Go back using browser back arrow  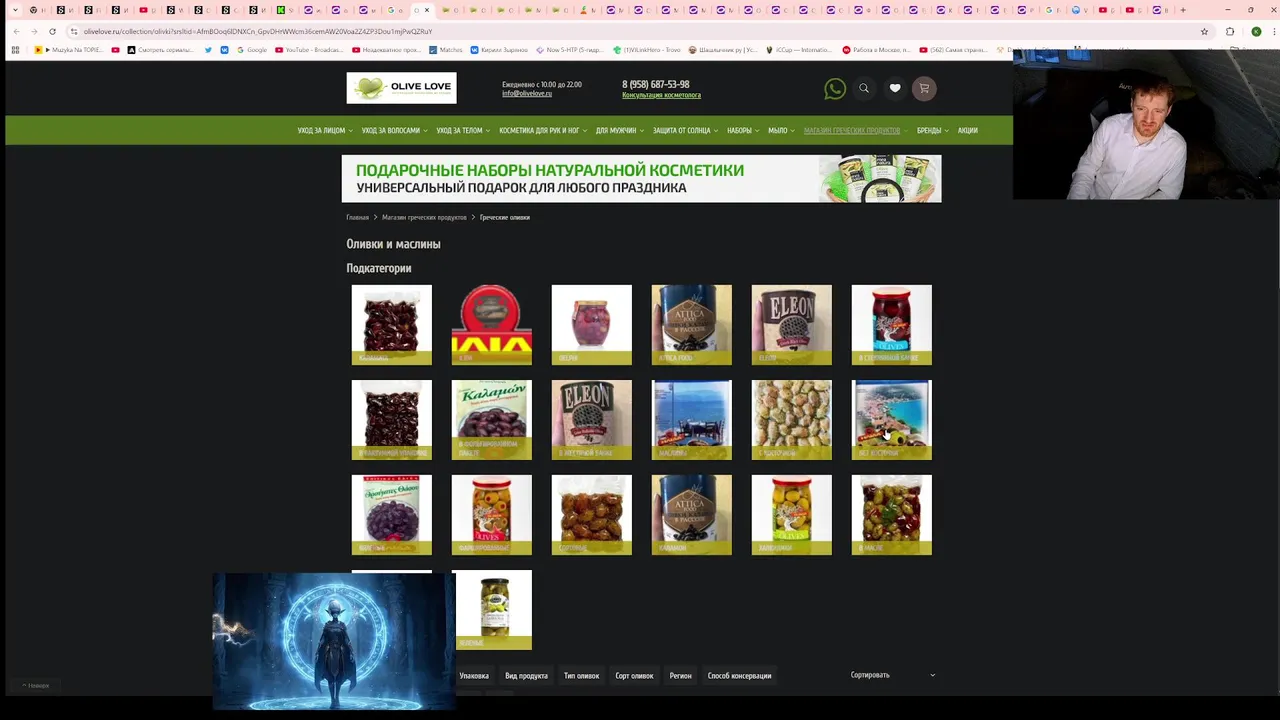click(16, 31)
